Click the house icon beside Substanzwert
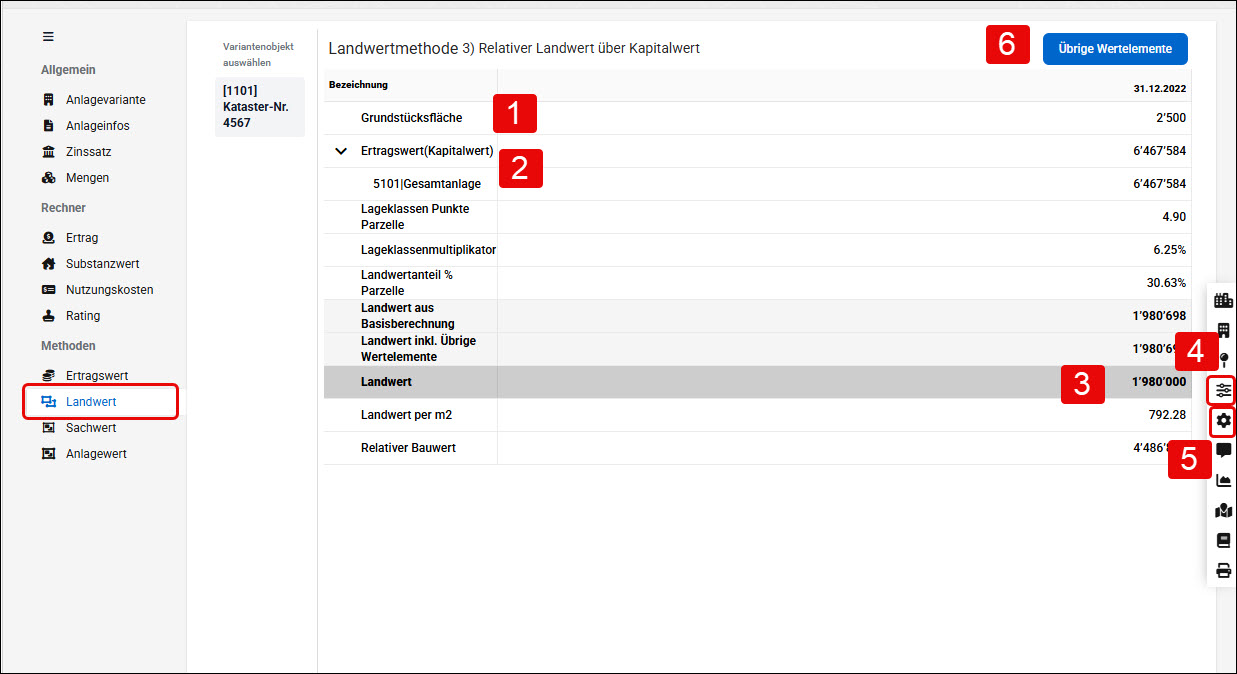This screenshot has width=1237, height=674. [x=48, y=264]
